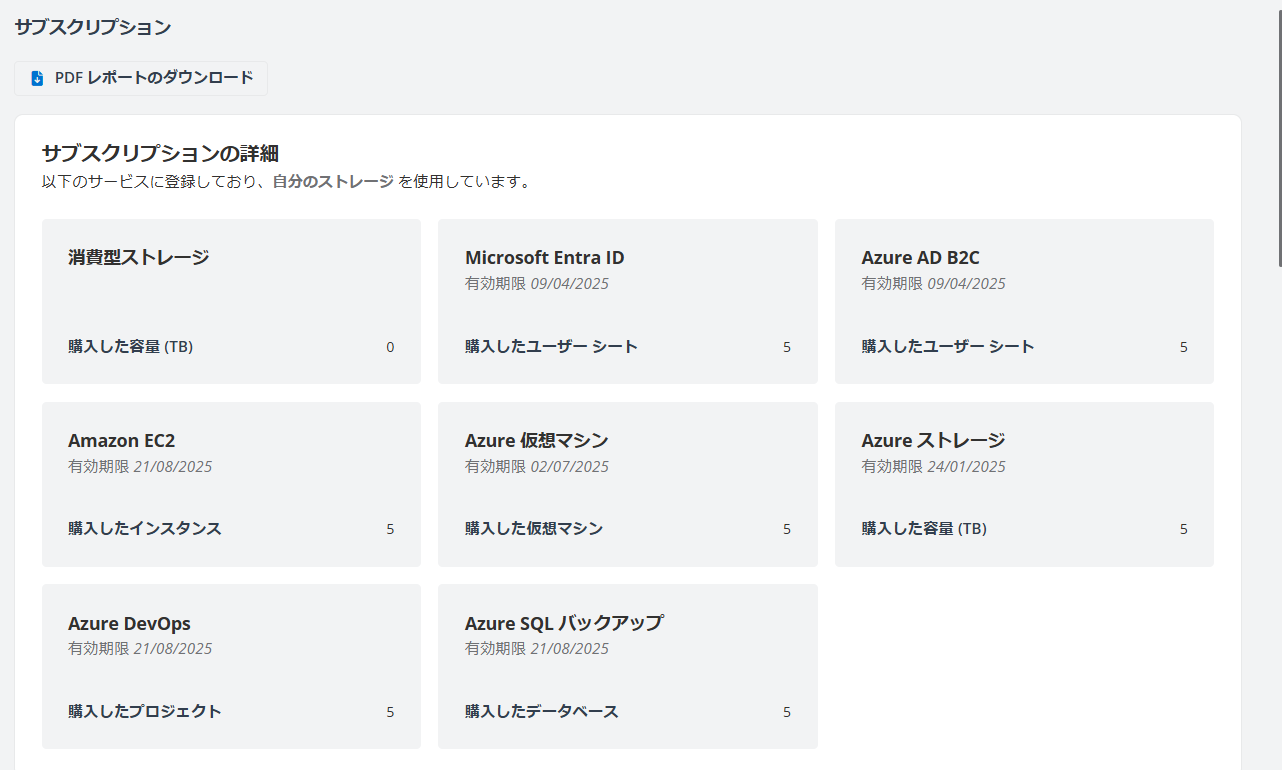Select the Microsoft Entra ID card title
1282x770 pixels.
click(x=545, y=257)
